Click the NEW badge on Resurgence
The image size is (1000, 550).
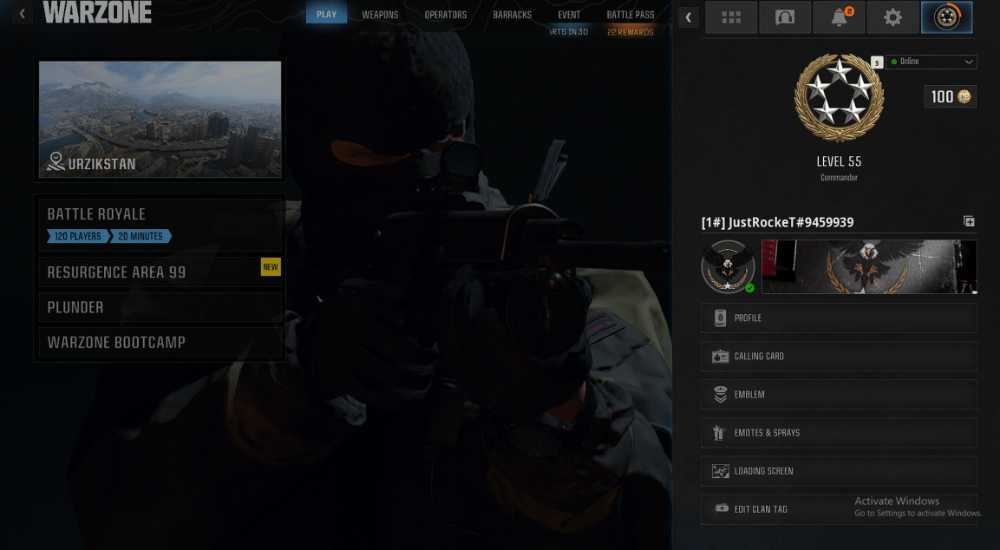pyautogui.click(x=270, y=267)
